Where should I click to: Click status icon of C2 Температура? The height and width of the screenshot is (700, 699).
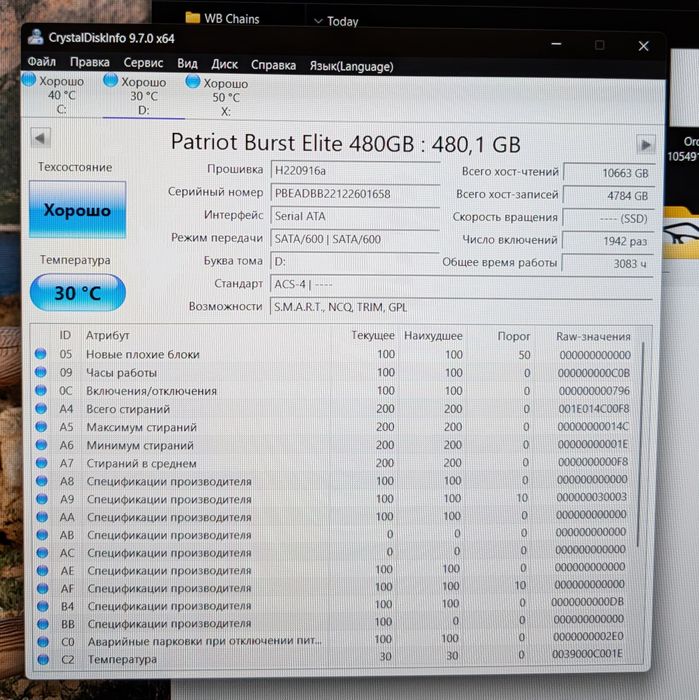tap(43, 659)
